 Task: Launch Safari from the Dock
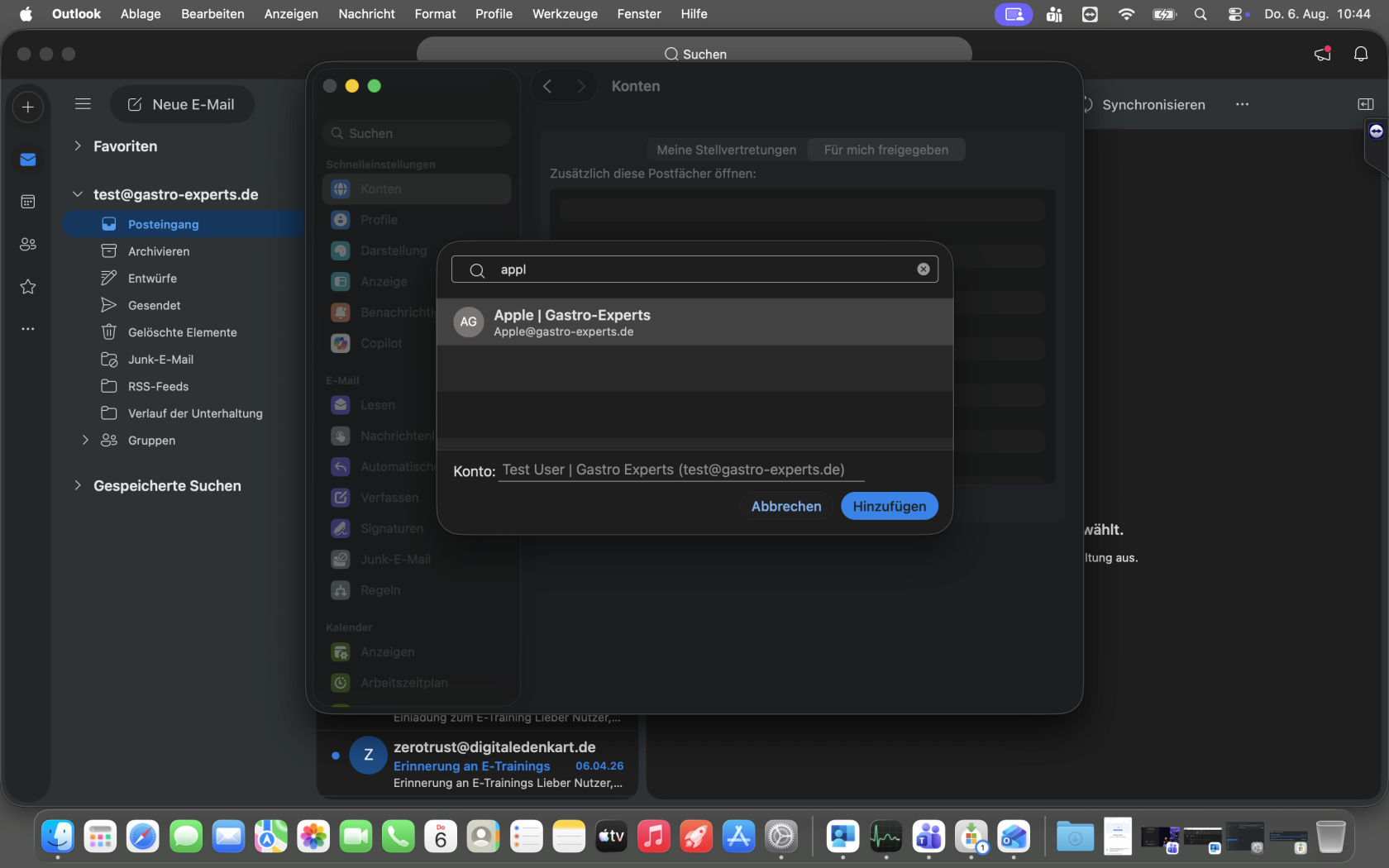(143, 837)
